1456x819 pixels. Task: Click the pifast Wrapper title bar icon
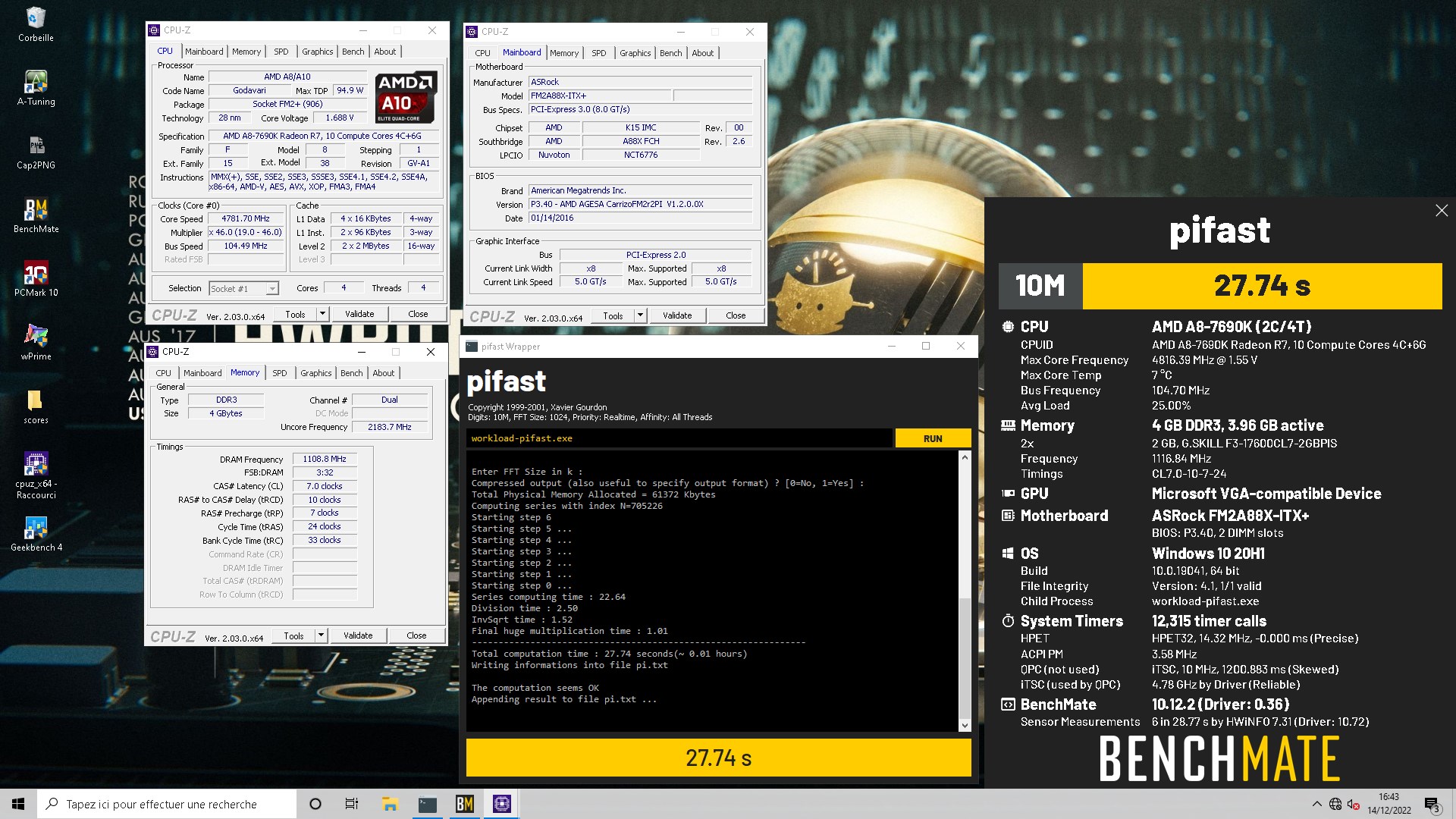point(472,347)
